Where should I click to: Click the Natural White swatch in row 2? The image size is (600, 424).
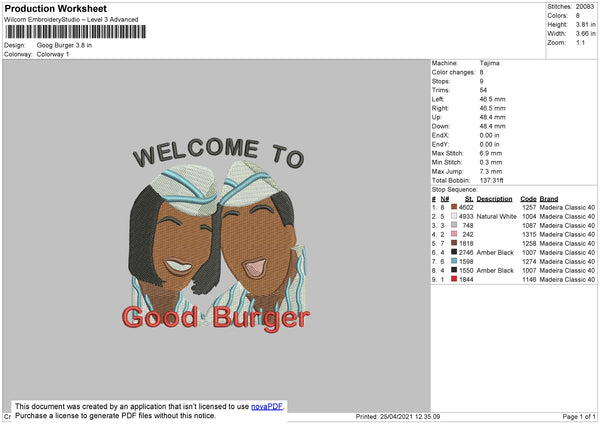(x=454, y=216)
